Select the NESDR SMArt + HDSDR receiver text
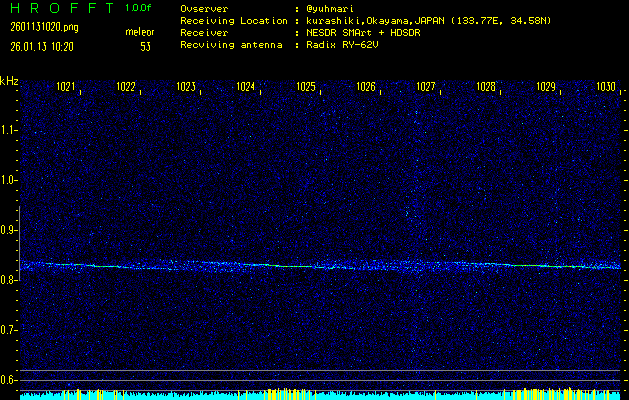The image size is (629, 400). (x=366, y=33)
